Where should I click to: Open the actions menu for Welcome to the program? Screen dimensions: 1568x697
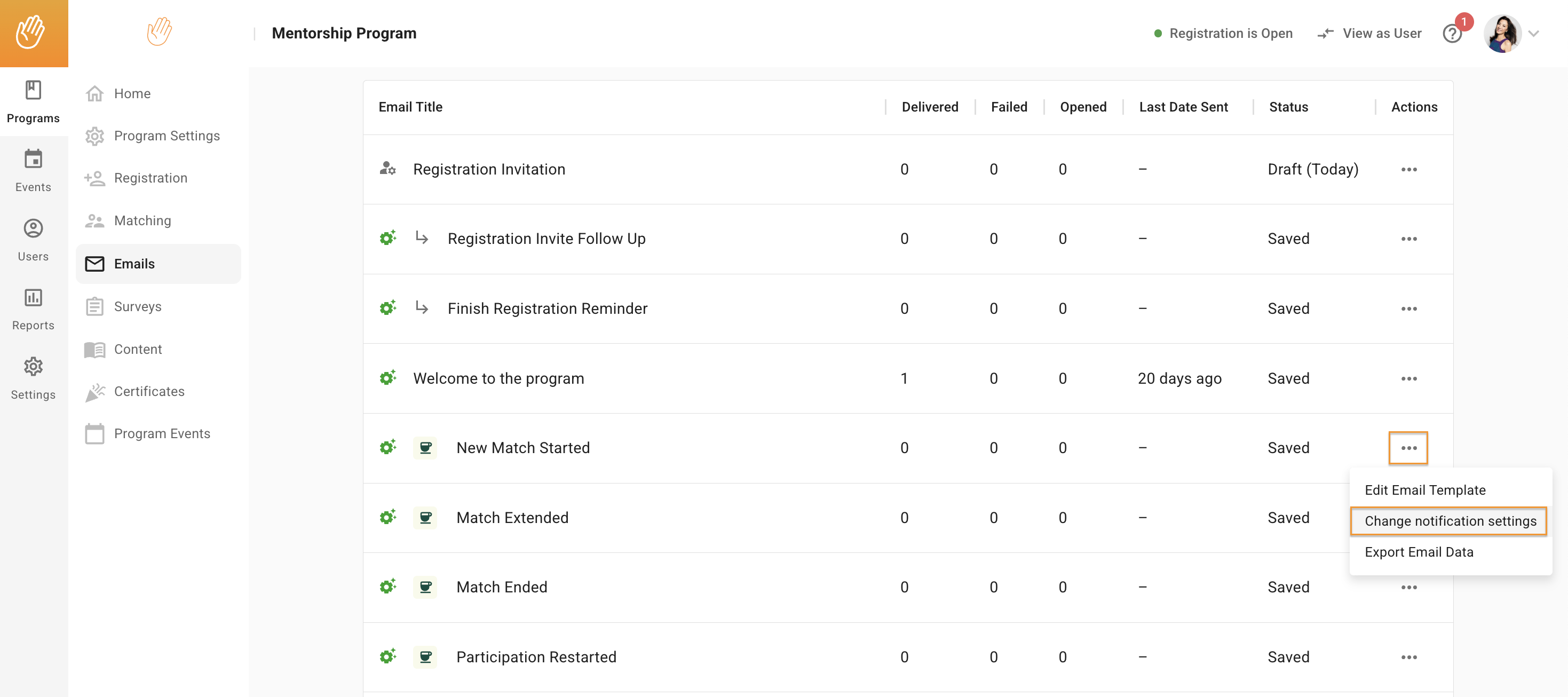point(1409,378)
